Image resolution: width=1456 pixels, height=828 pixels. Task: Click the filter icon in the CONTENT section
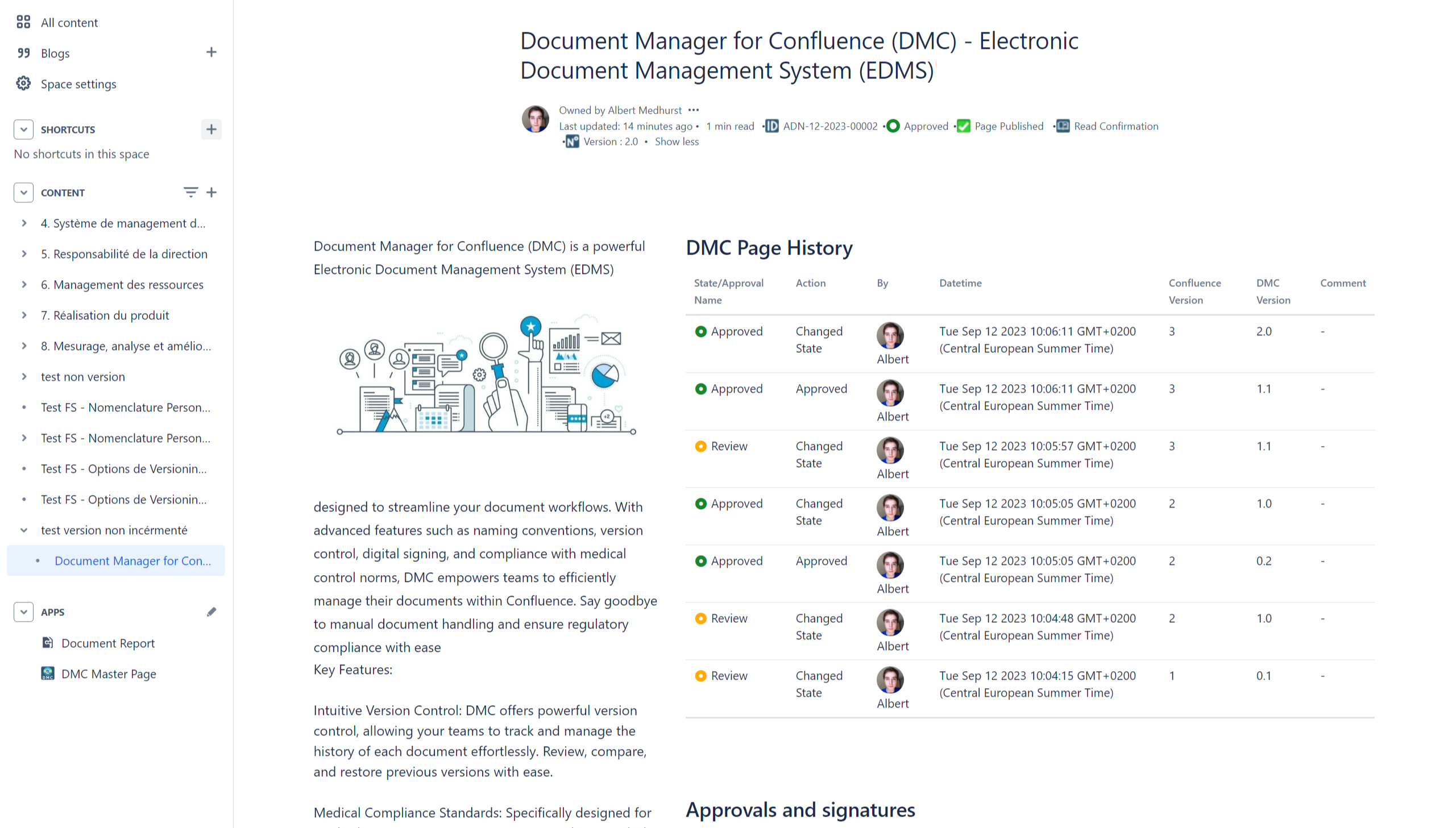(x=190, y=192)
